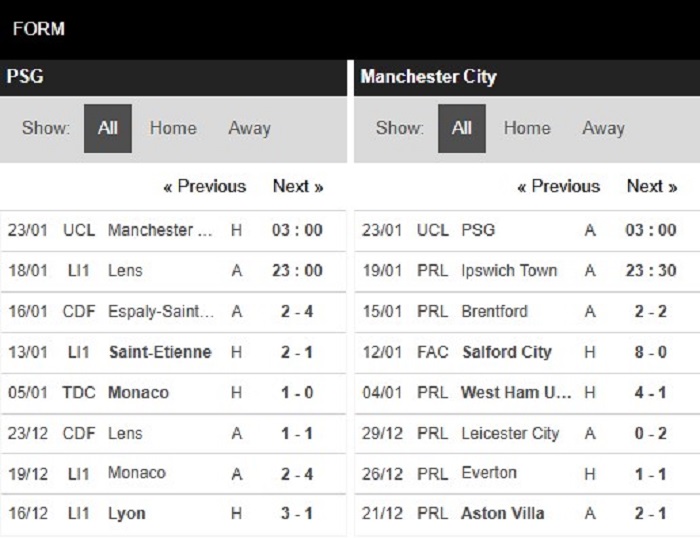This screenshot has height=538, width=700.
Task: Open Salford City 8 - 0 FA Cup match
Action: [527, 353]
